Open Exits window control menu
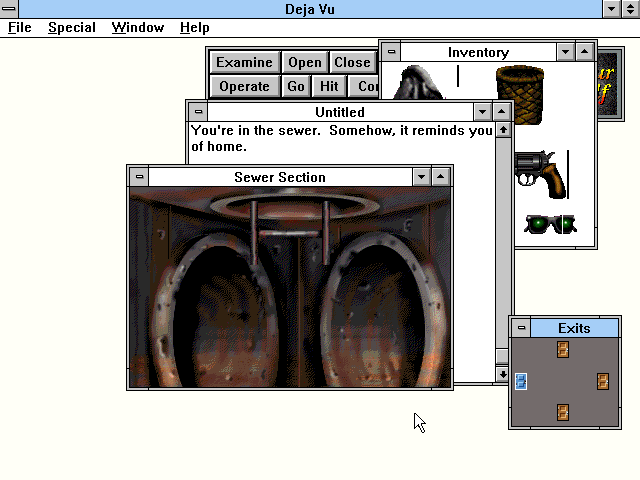 click(521, 328)
